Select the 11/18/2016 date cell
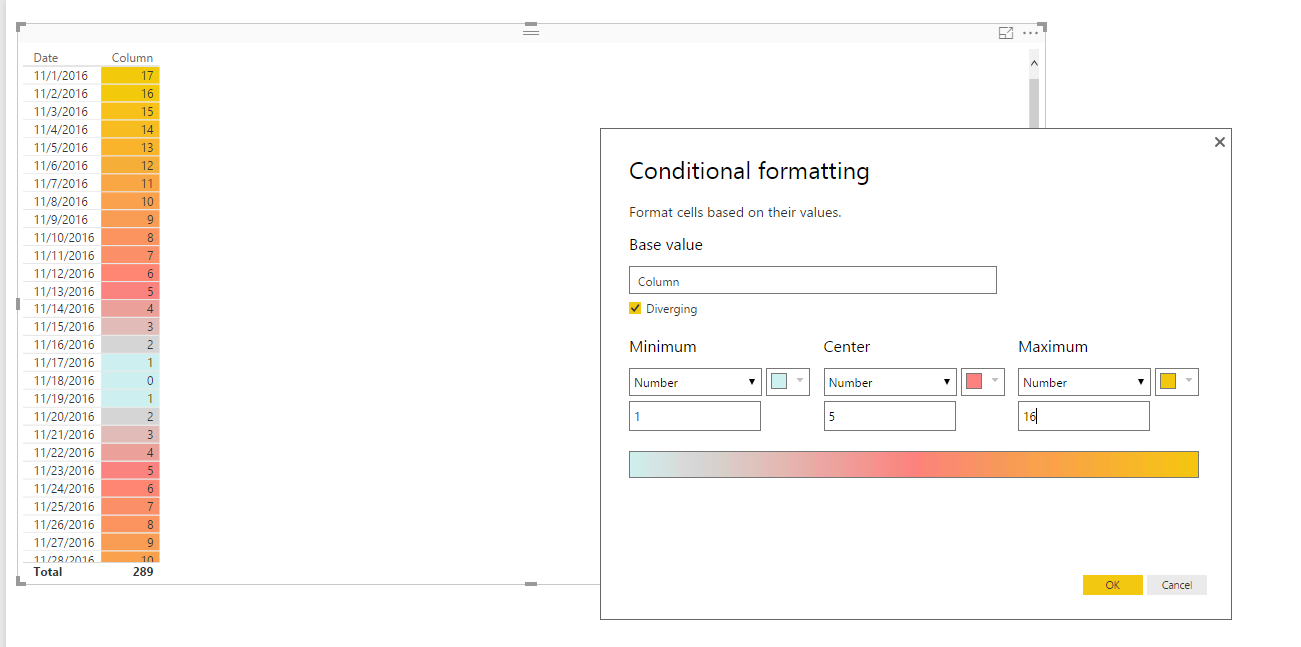The width and height of the screenshot is (1301, 647). pos(64,381)
